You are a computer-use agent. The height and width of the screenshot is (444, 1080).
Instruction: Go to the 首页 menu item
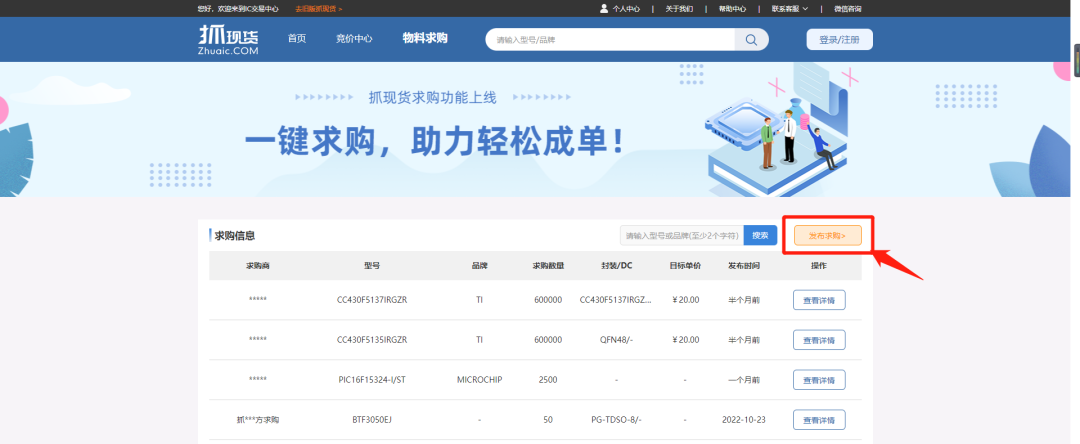297,39
